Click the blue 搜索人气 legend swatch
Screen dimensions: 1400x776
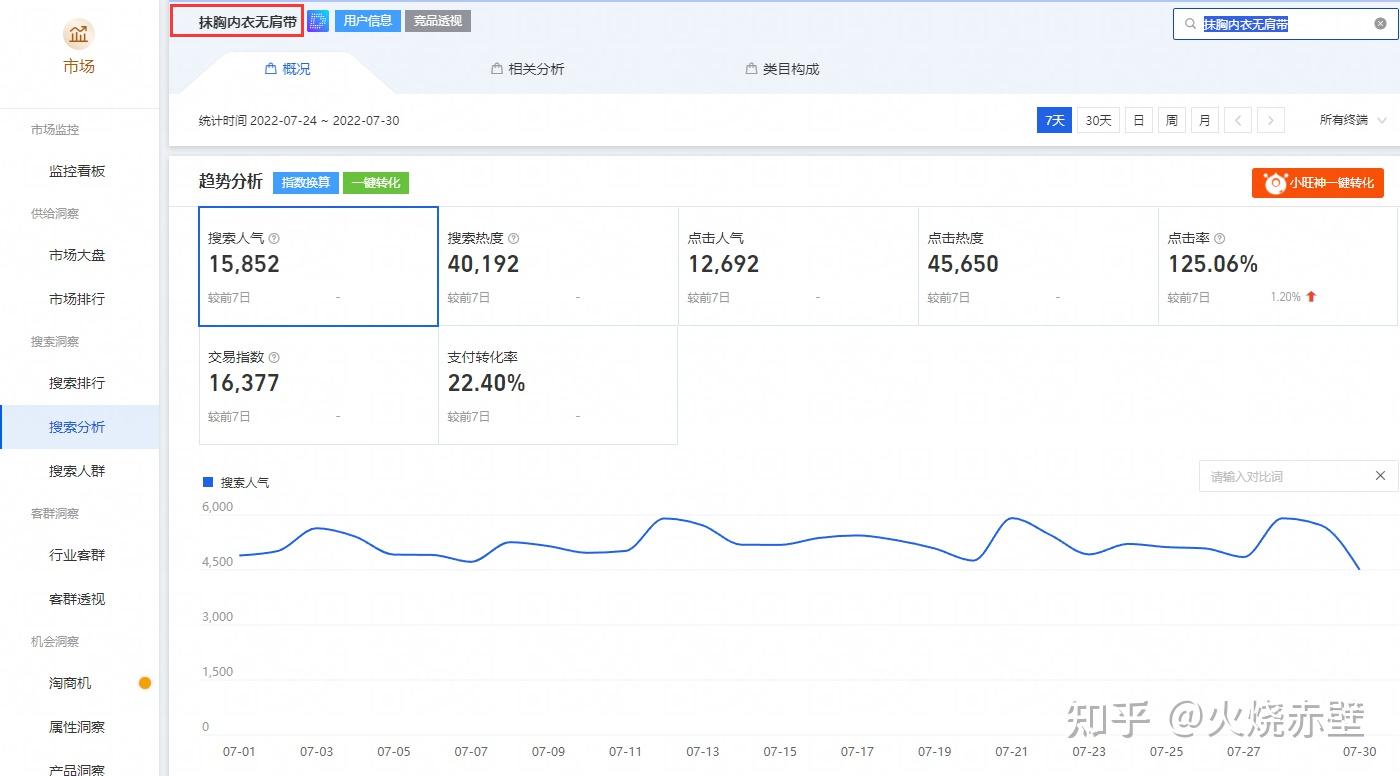pos(208,482)
